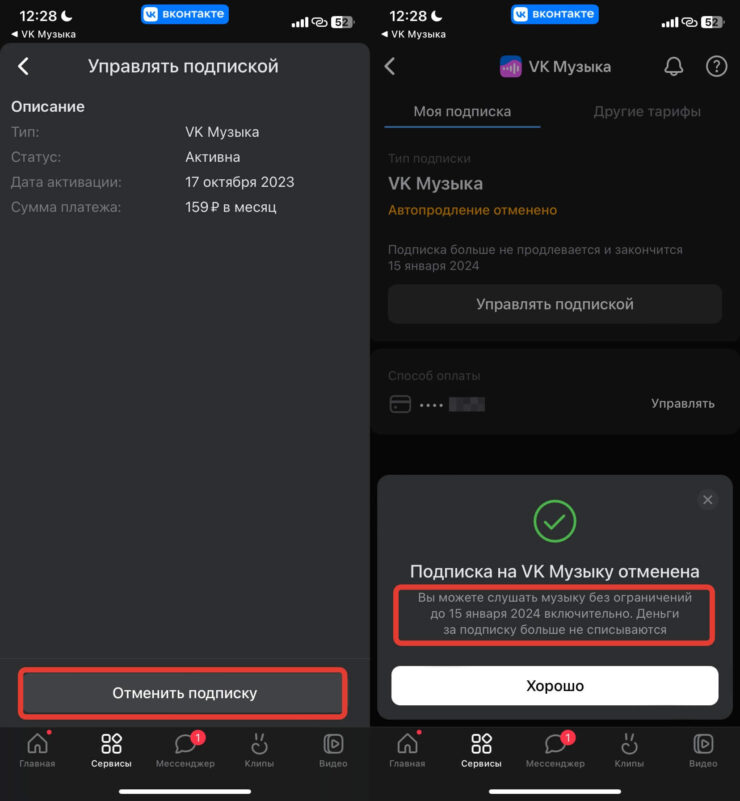Tap the back arrow on Управлять подпиской screen
The height and width of the screenshot is (801, 740).
click(x=23, y=66)
